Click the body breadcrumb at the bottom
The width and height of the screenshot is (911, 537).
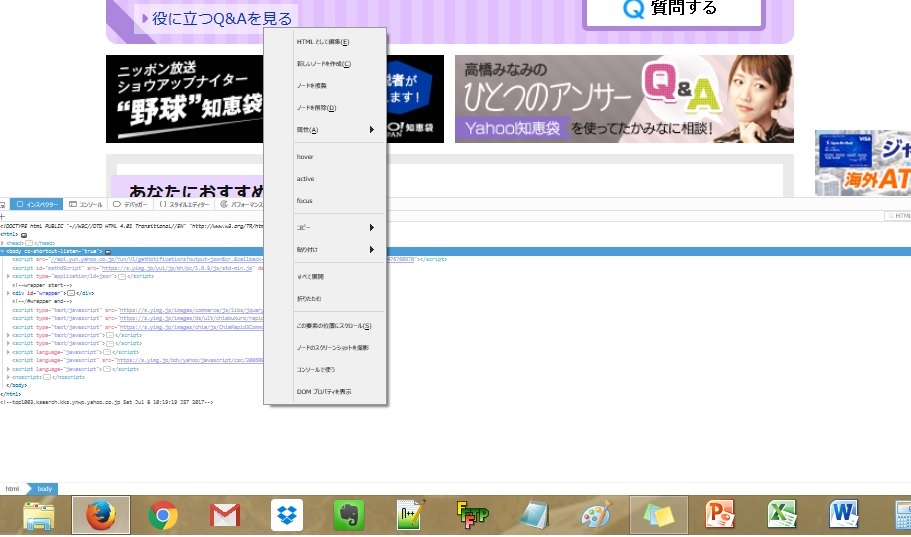pyautogui.click(x=44, y=489)
